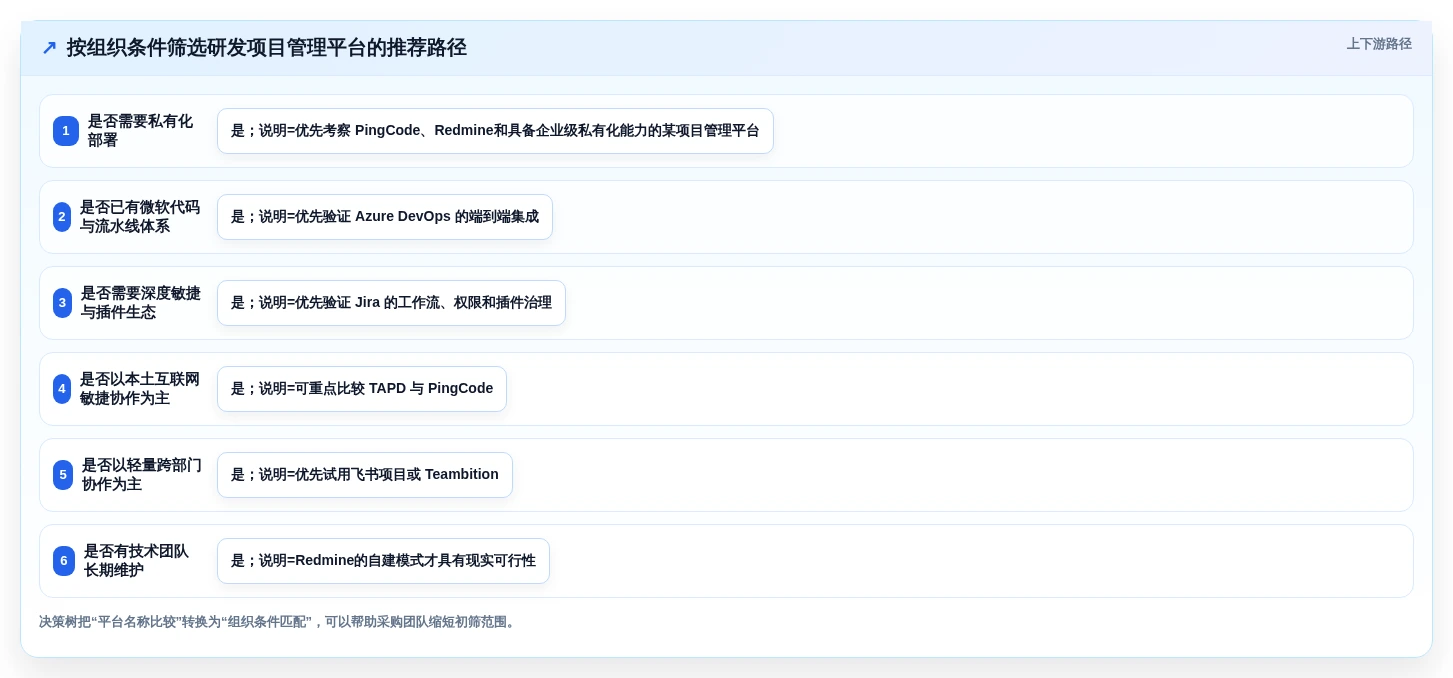Click the footnote starting 决策树把“平台名称比较”
Viewport: 1453px width, 678px height.
(279, 622)
